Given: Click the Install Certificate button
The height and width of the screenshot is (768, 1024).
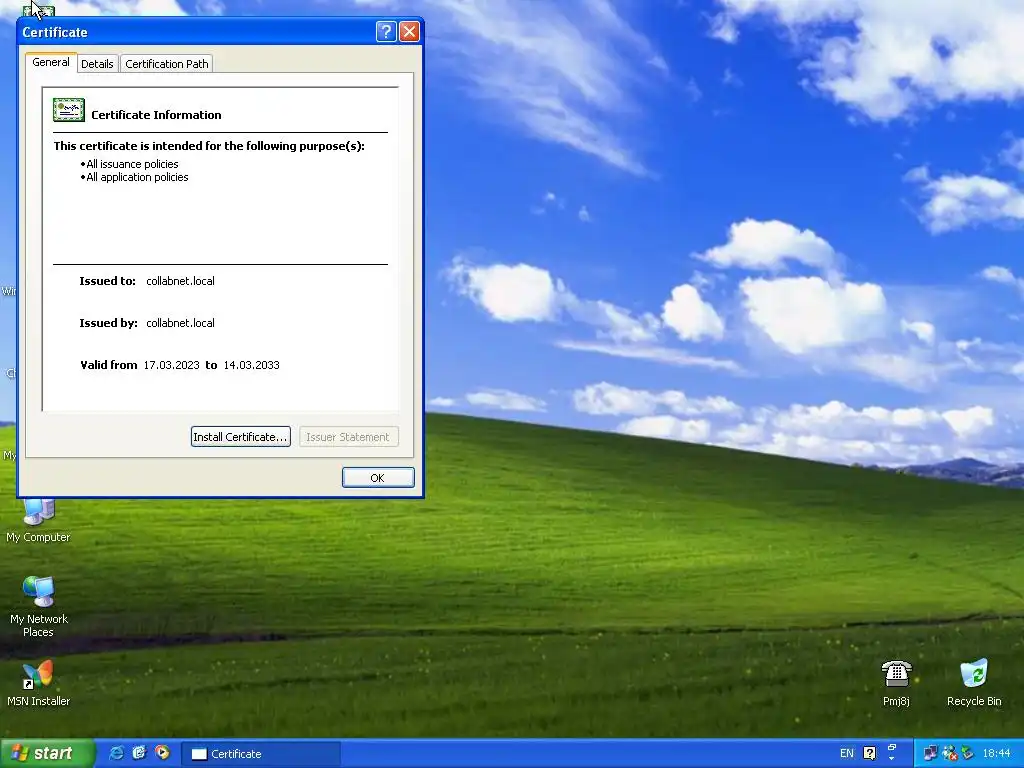Looking at the screenshot, I should point(240,437).
